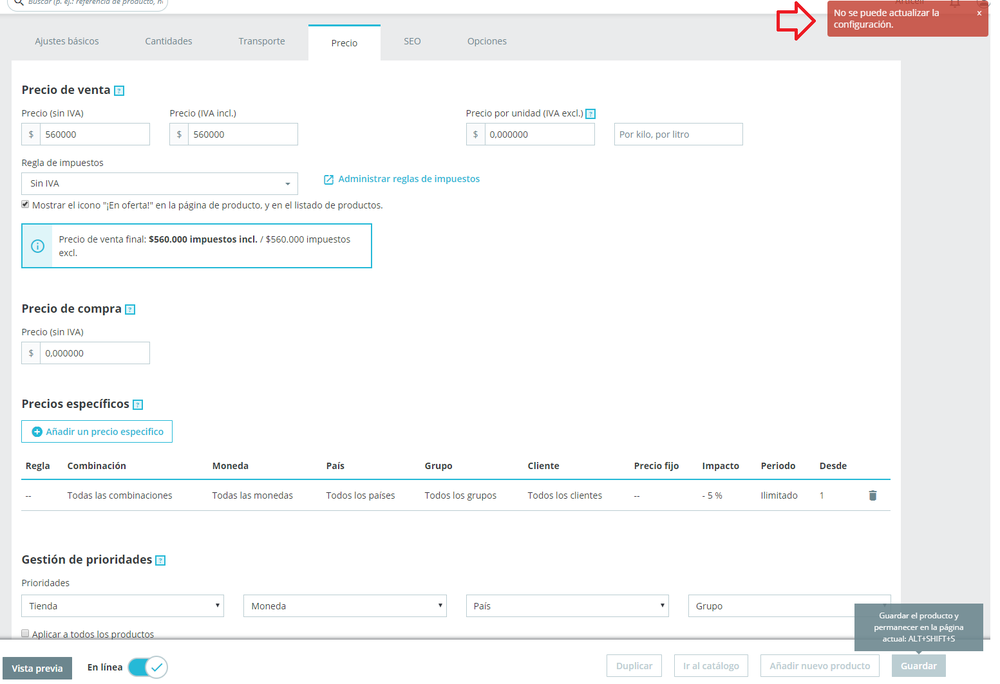The width and height of the screenshot is (1000, 684).
Task: Click the Regla column header
Action: tap(38, 466)
